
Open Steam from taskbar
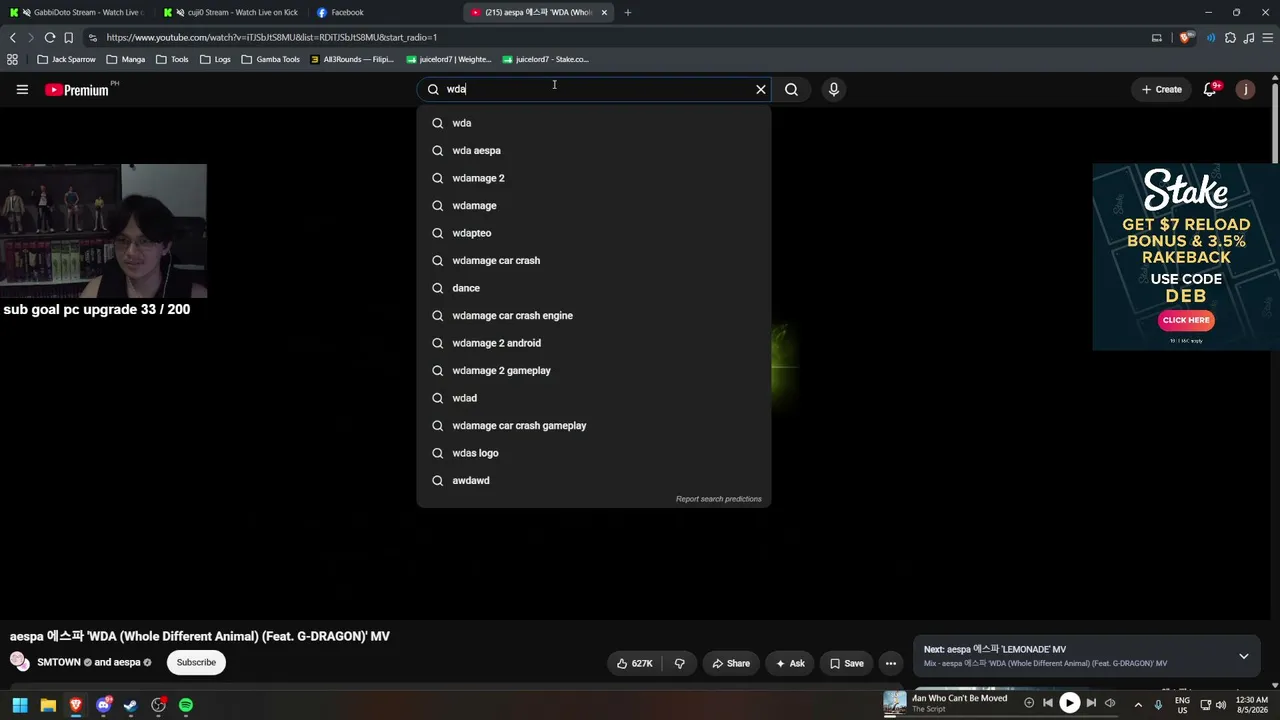click(x=130, y=705)
